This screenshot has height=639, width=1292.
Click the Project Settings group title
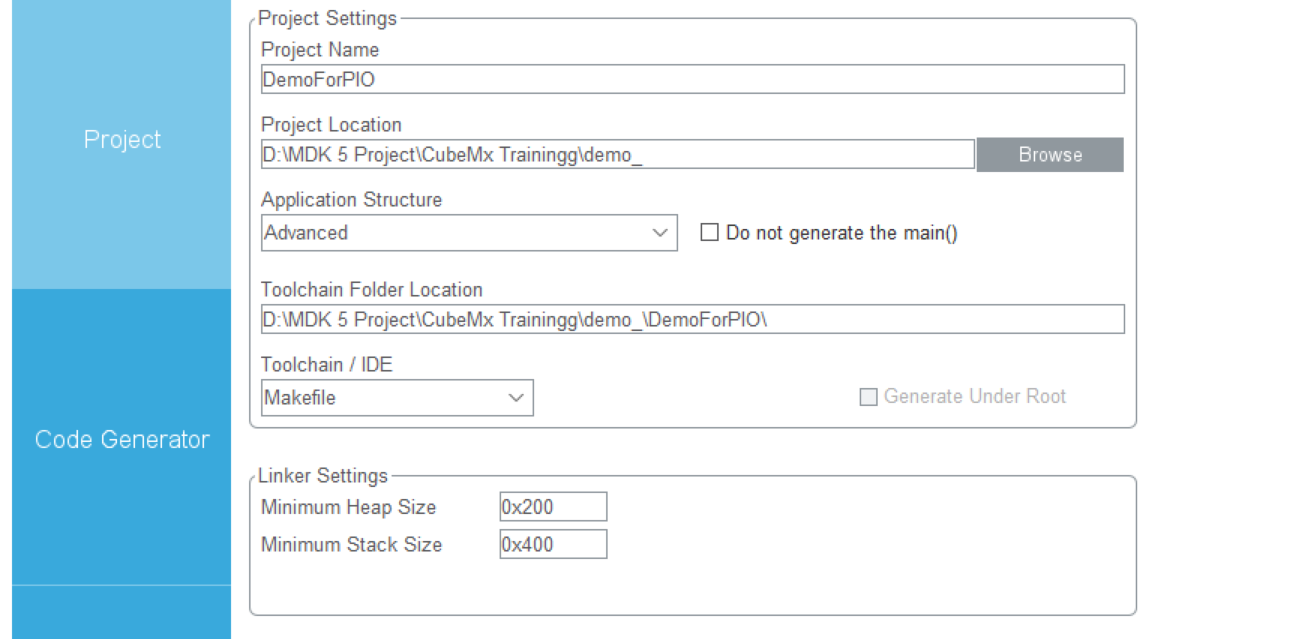[327, 18]
